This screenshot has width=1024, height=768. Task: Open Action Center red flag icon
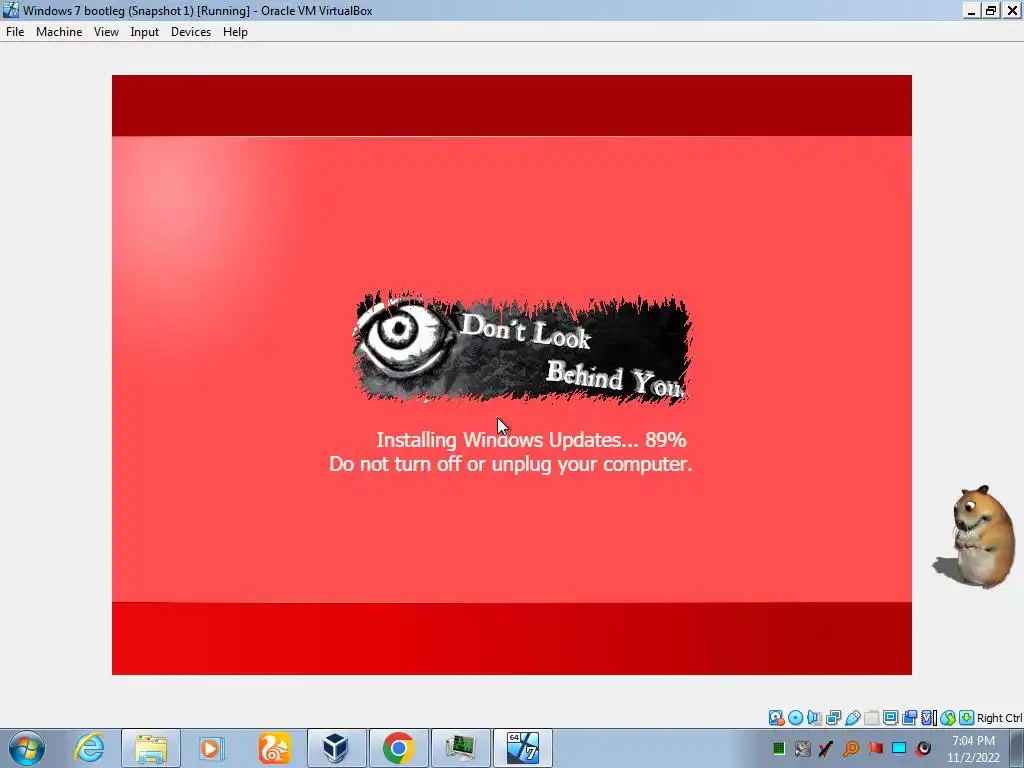(x=875, y=748)
